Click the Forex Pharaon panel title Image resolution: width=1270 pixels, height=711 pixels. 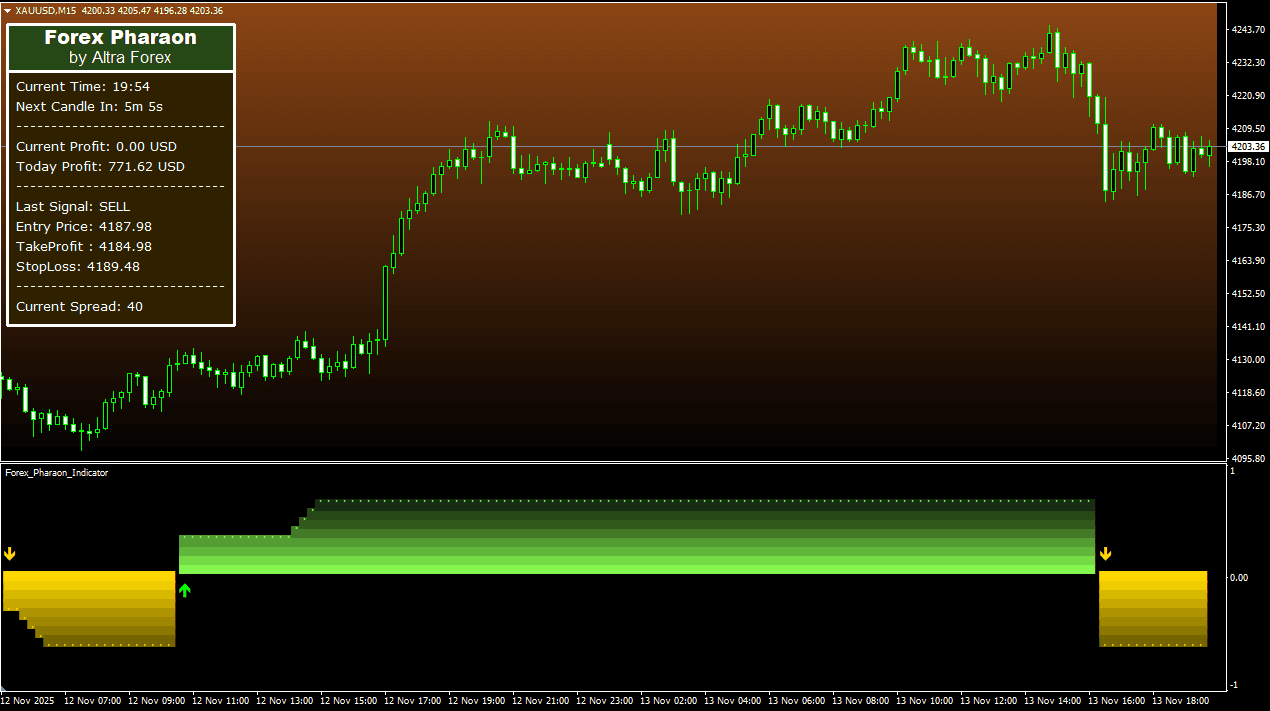[120, 38]
